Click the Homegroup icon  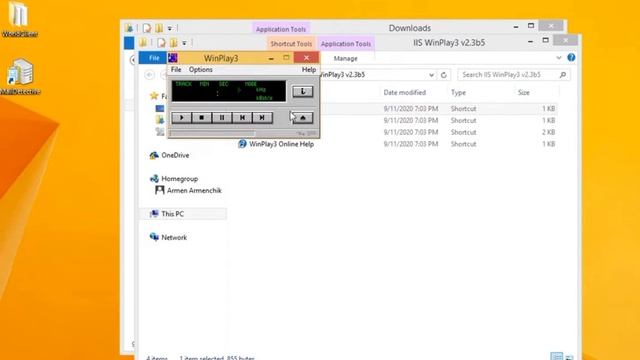(x=154, y=179)
